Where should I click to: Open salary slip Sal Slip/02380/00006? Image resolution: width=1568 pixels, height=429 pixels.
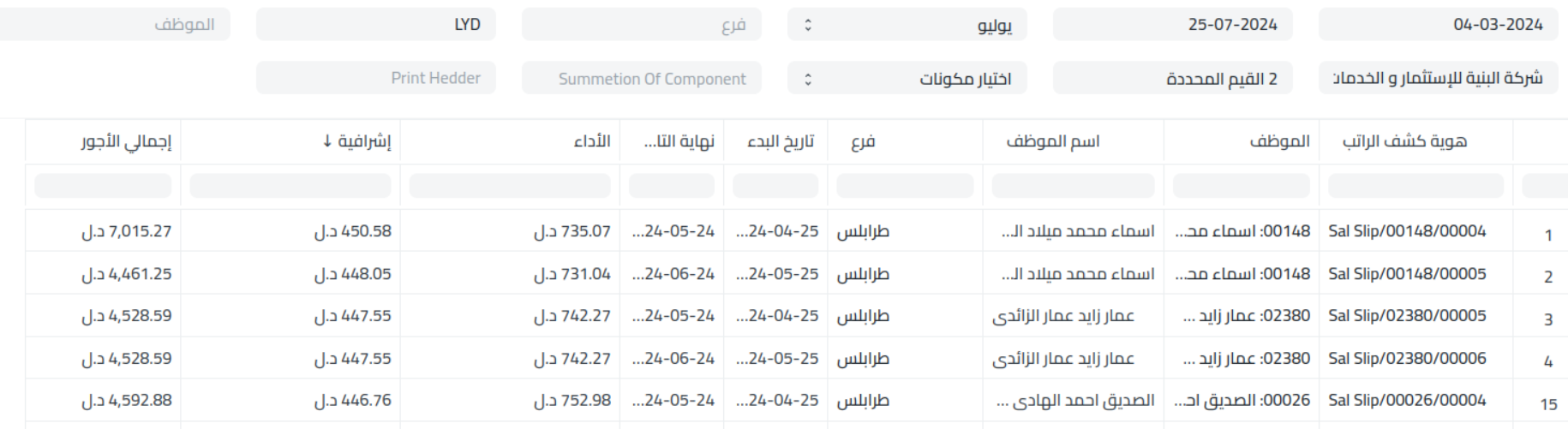point(1407,359)
